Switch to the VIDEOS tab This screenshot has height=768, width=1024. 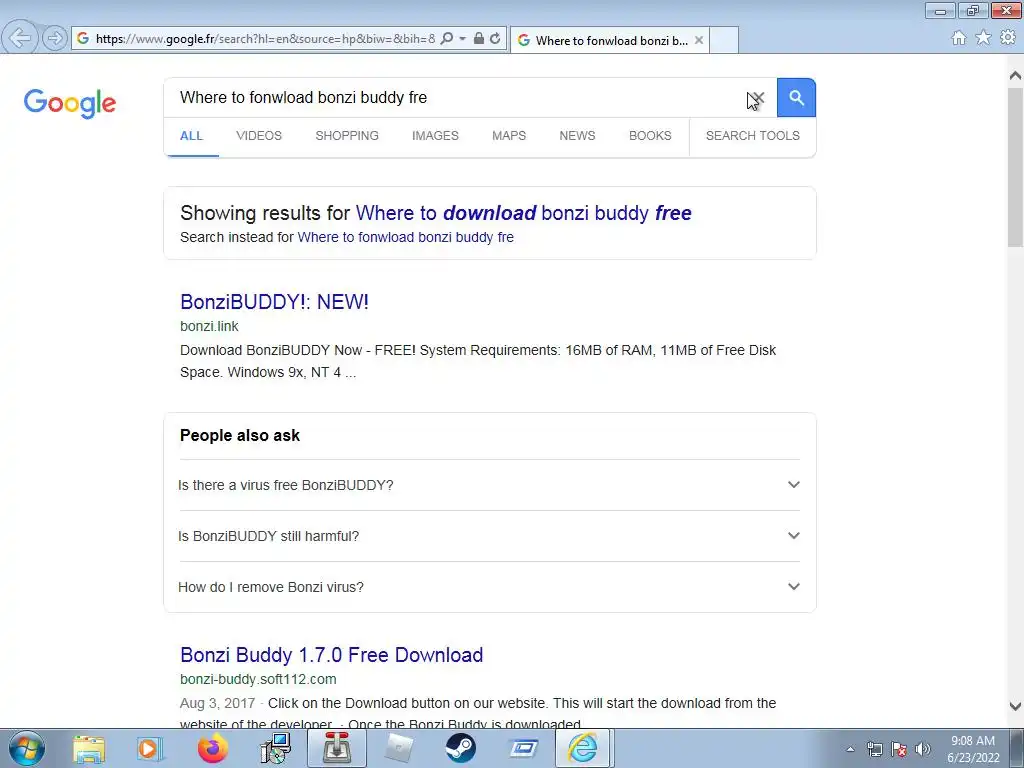pos(259,136)
